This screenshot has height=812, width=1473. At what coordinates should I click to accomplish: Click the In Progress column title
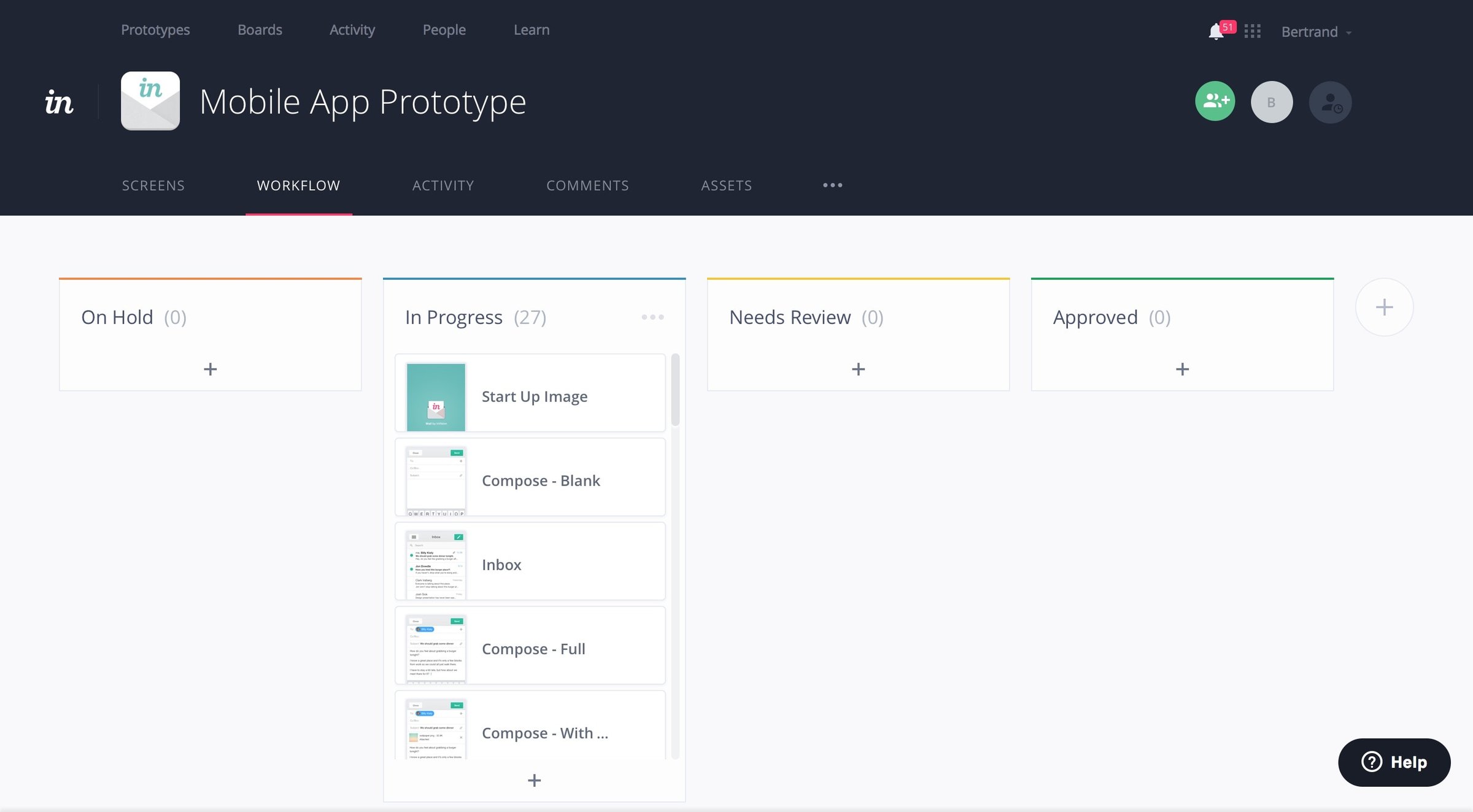[454, 317]
